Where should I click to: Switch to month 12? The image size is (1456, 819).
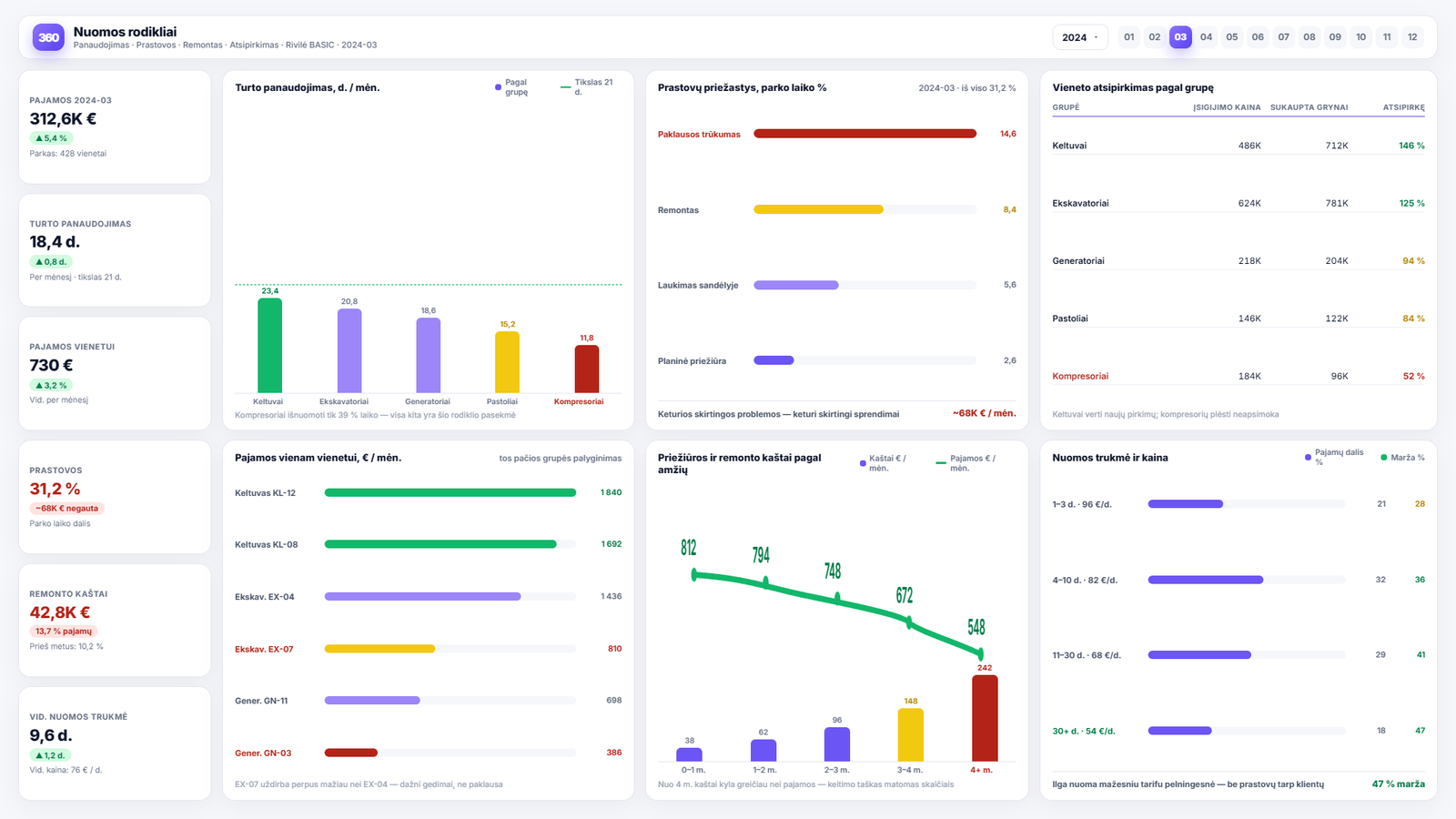point(1412,37)
